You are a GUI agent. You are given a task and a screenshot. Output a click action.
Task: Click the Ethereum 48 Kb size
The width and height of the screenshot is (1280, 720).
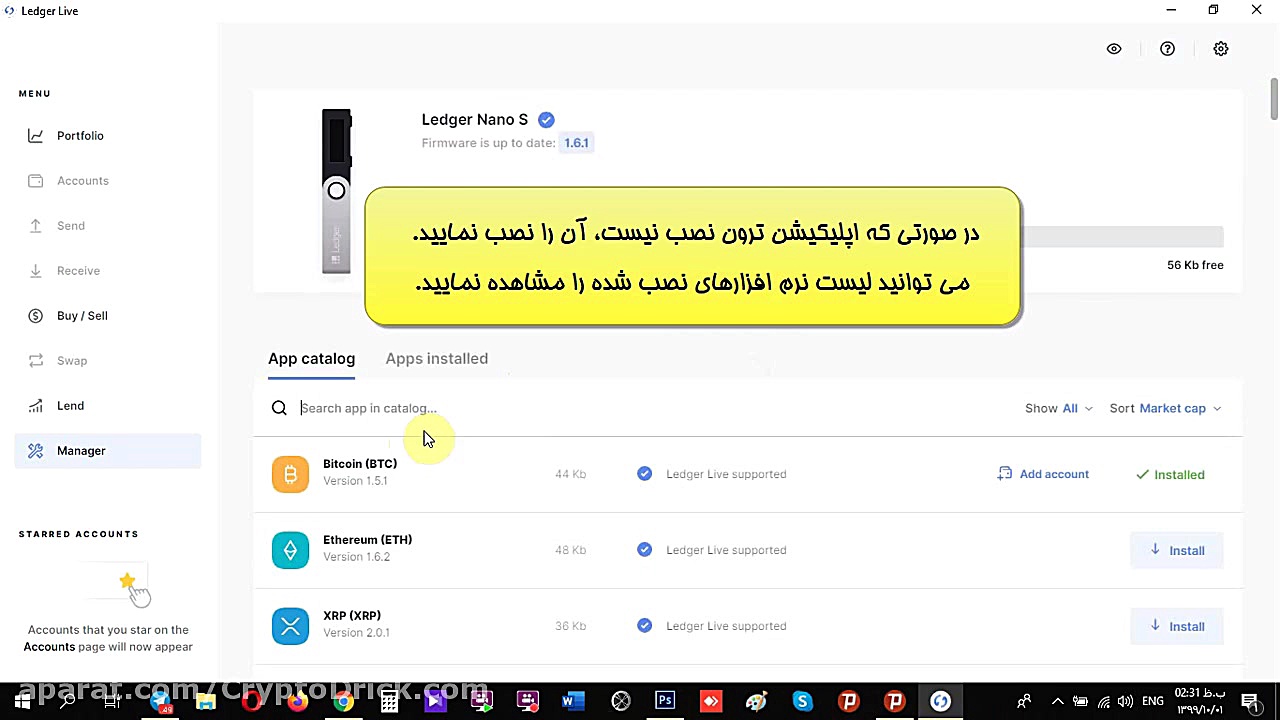click(x=570, y=550)
